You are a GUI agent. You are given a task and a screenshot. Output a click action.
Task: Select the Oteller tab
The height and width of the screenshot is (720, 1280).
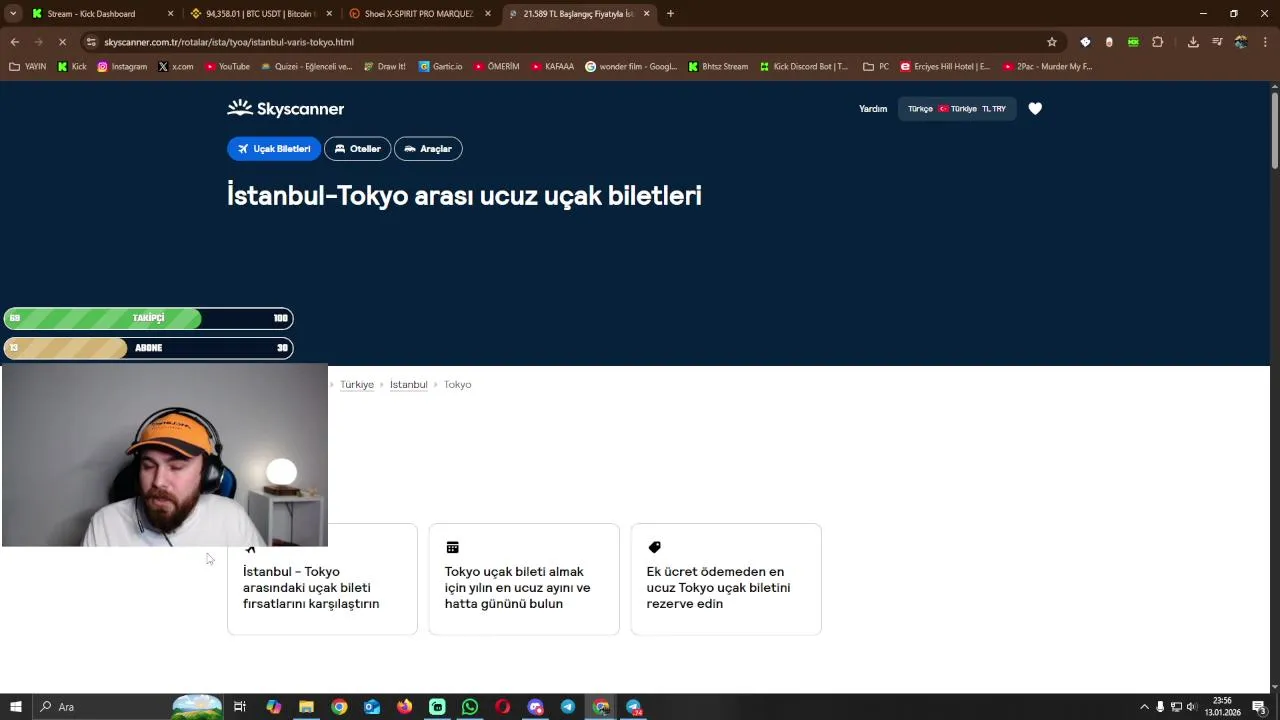click(x=357, y=149)
